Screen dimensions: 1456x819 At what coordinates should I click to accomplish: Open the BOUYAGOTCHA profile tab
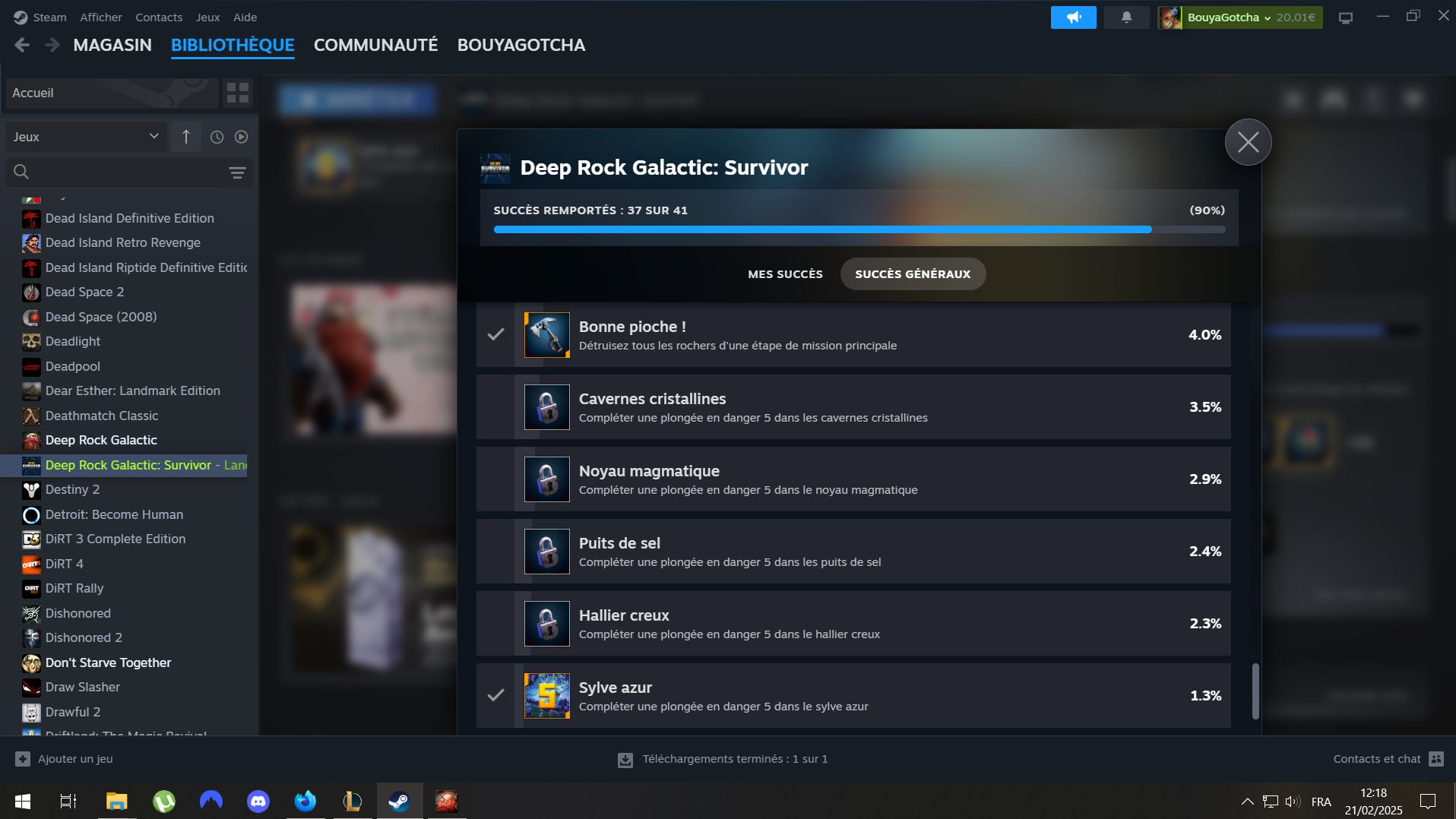pos(521,46)
